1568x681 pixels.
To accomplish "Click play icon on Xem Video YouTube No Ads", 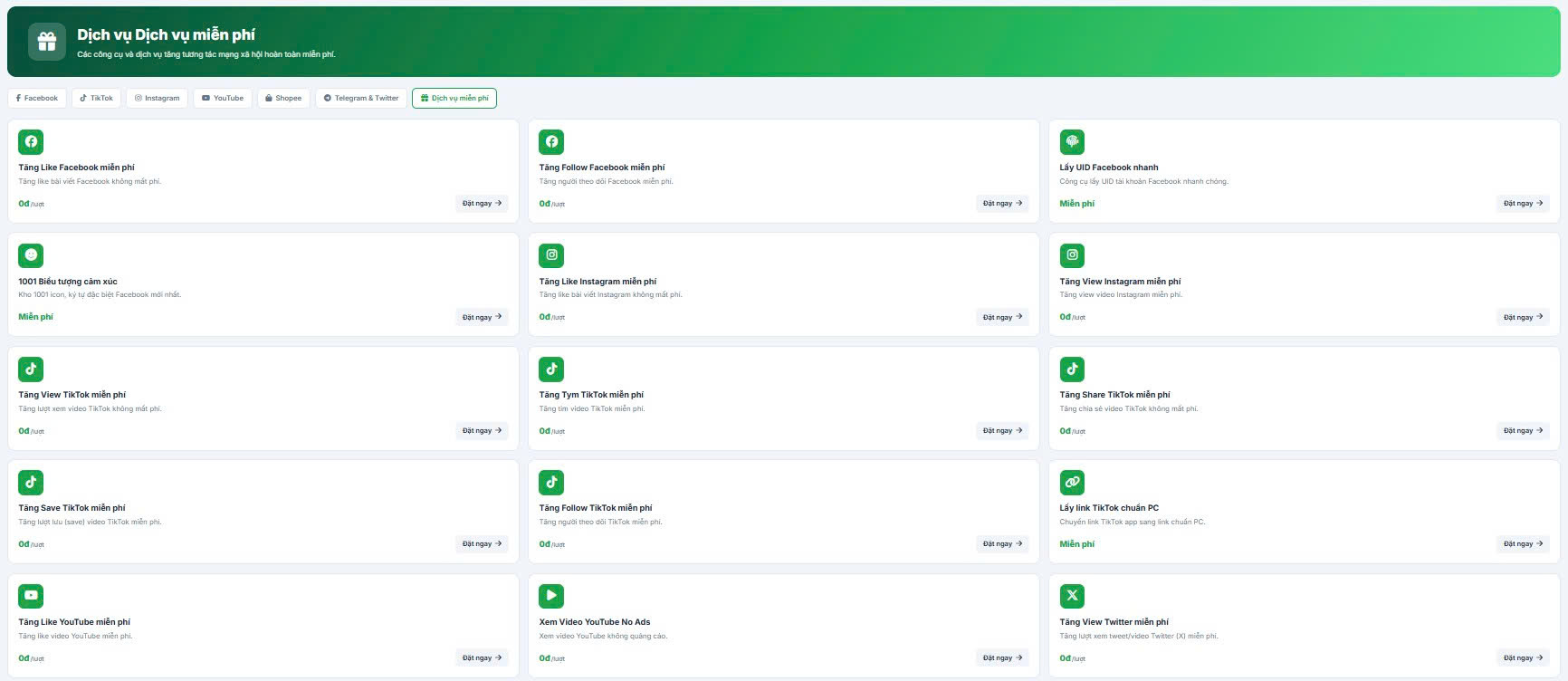I will tap(551, 596).
